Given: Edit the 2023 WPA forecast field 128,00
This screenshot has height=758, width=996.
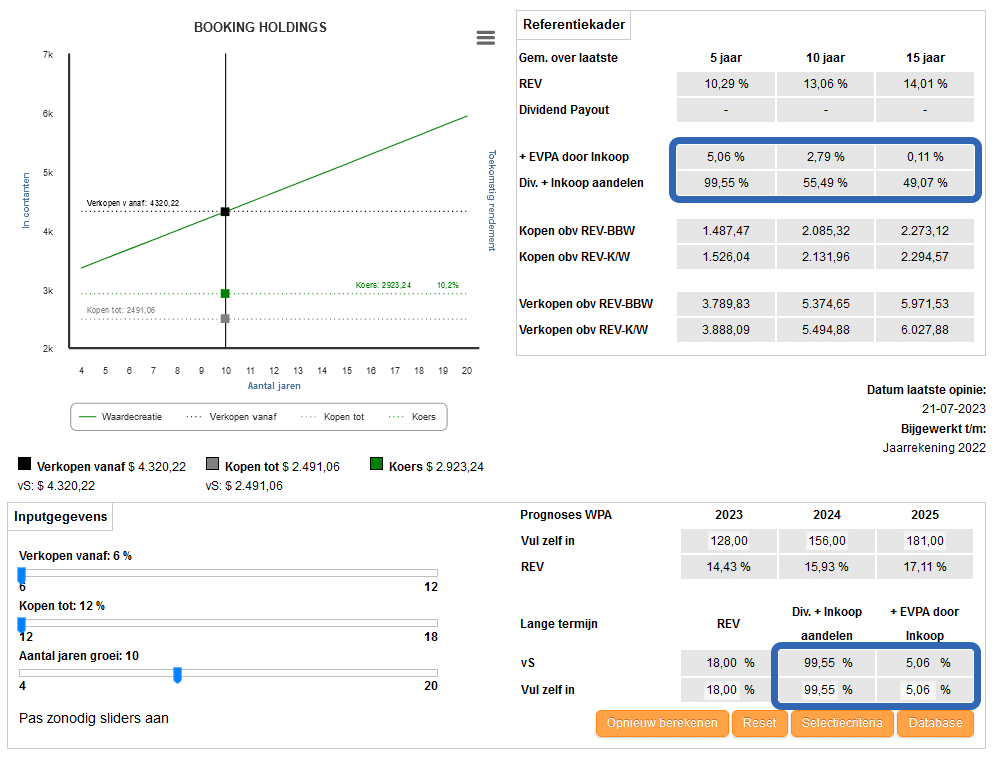Looking at the screenshot, I should coord(729,541).
